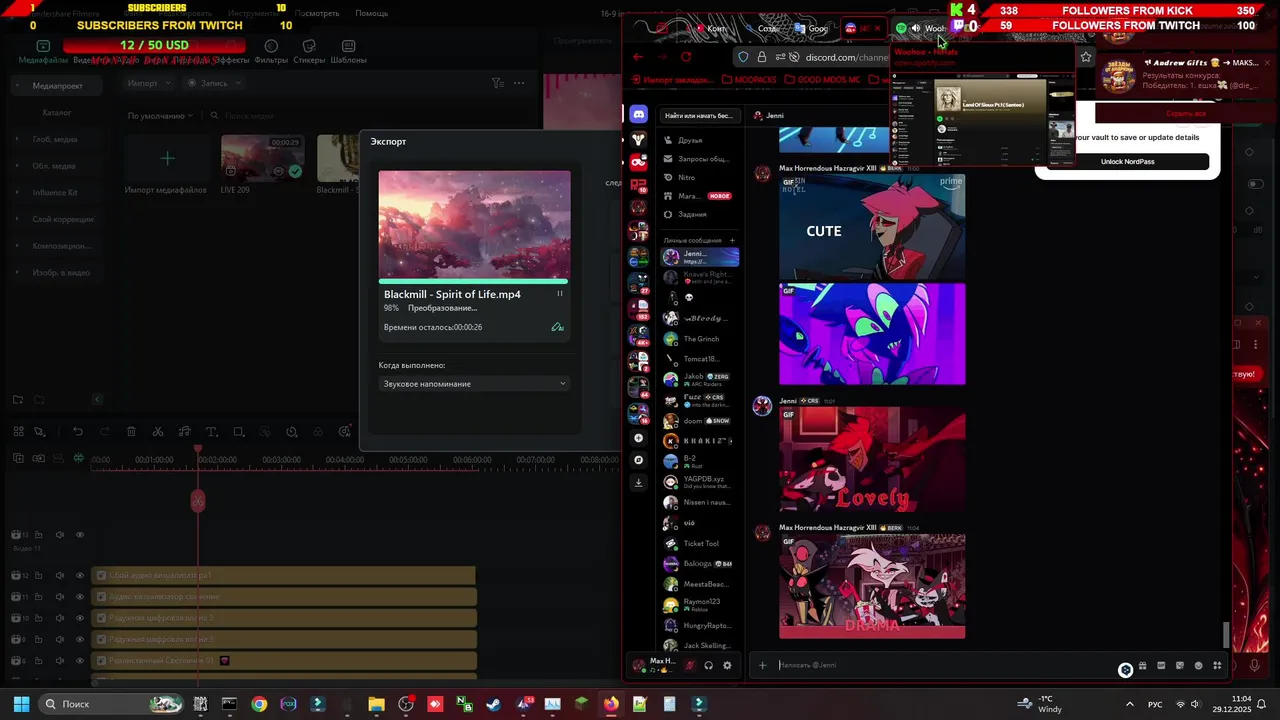Open Друзья in Discord sidebar
Screen dimensions: 1280x720
point(700,140)
